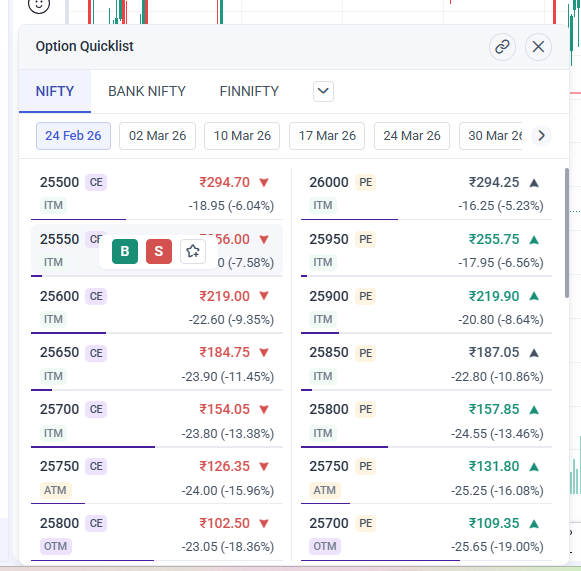Select the 02 Mar 26 expiry
This screenshot has width=581, height=571.
tap(157, 136)
